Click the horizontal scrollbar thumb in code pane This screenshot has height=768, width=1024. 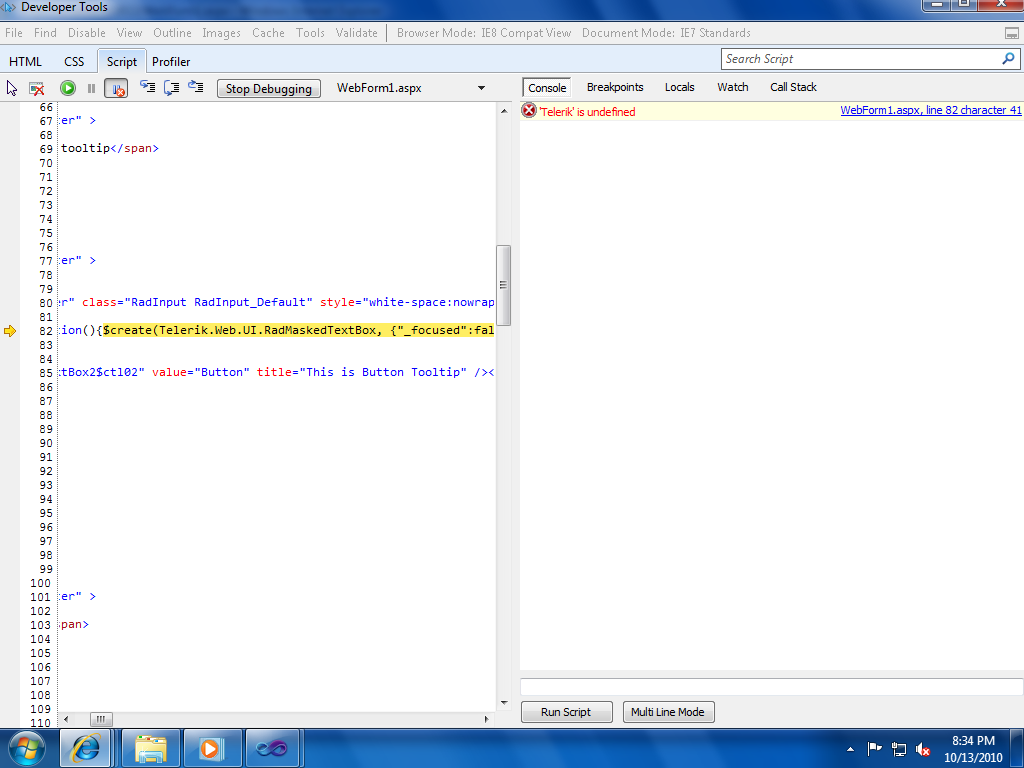point(101,719)
